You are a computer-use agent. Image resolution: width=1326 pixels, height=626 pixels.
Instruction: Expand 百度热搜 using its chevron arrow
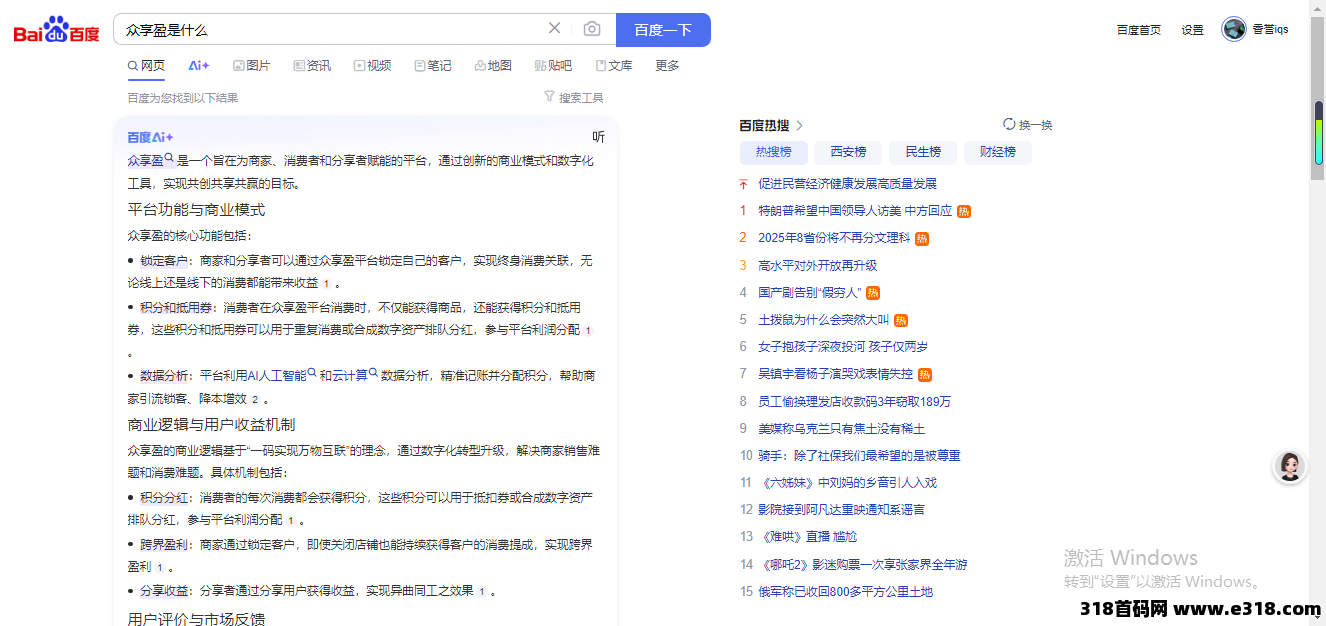pos(800,126)
